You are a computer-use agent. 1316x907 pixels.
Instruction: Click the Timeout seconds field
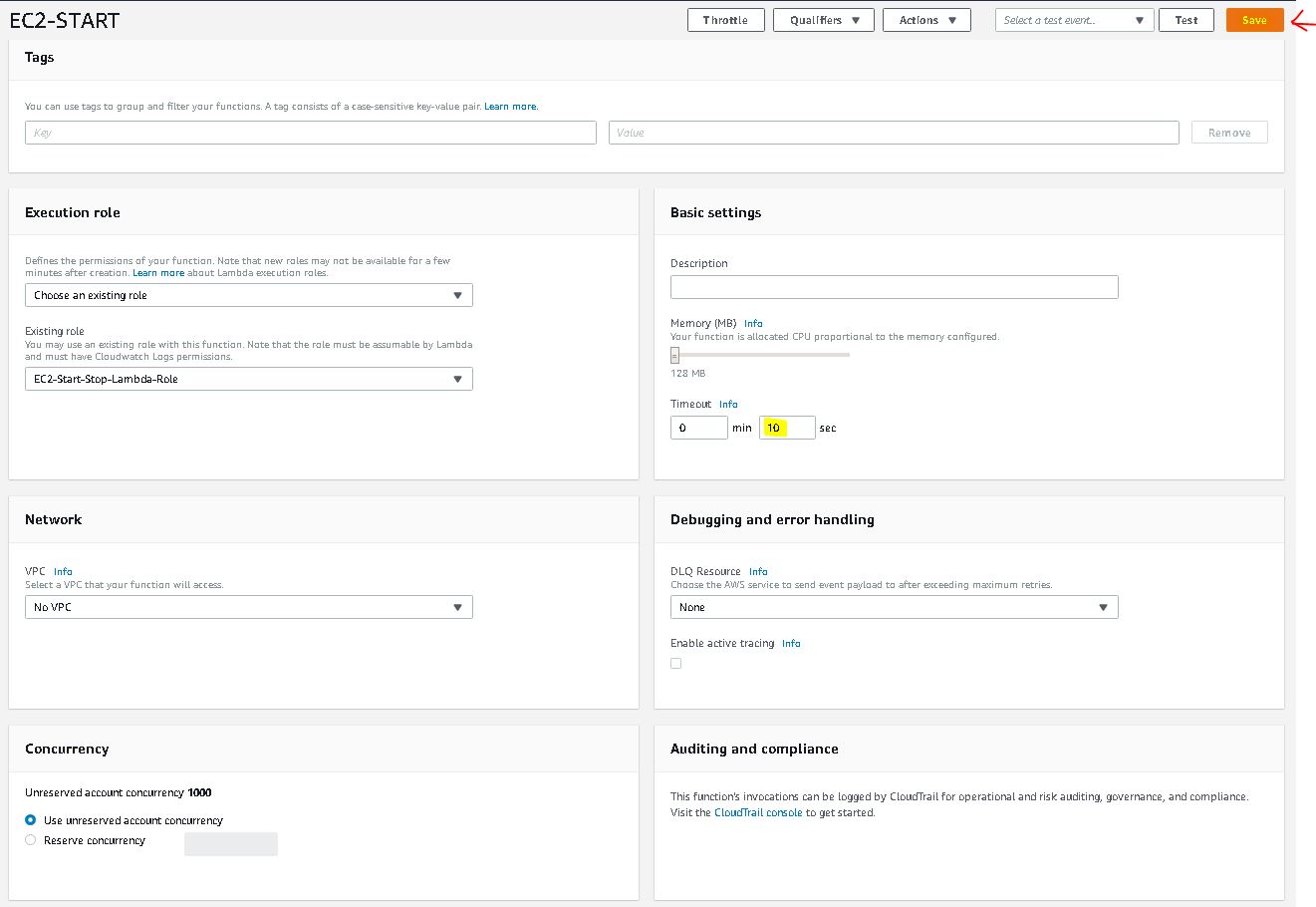(787, 428)
